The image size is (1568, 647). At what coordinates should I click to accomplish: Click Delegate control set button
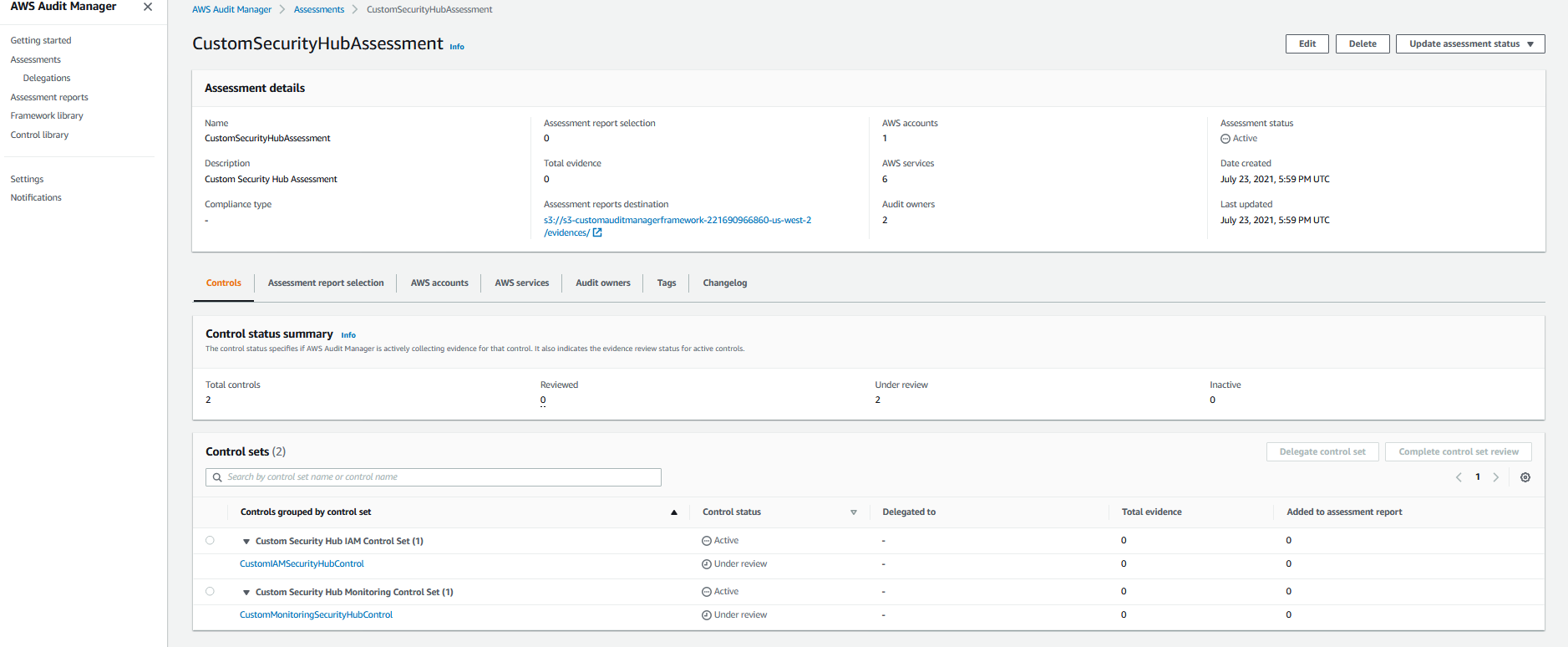1322,451
